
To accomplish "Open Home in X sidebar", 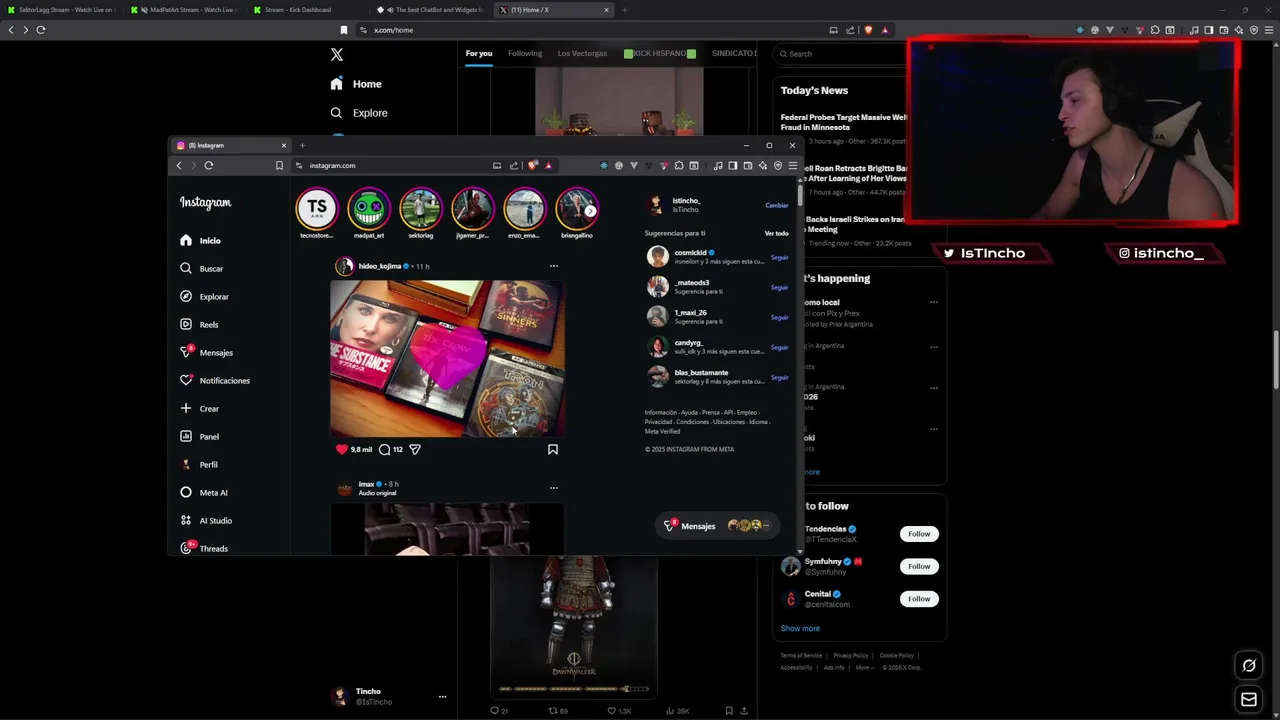I will pyautogui.click(x=356, y=84).
